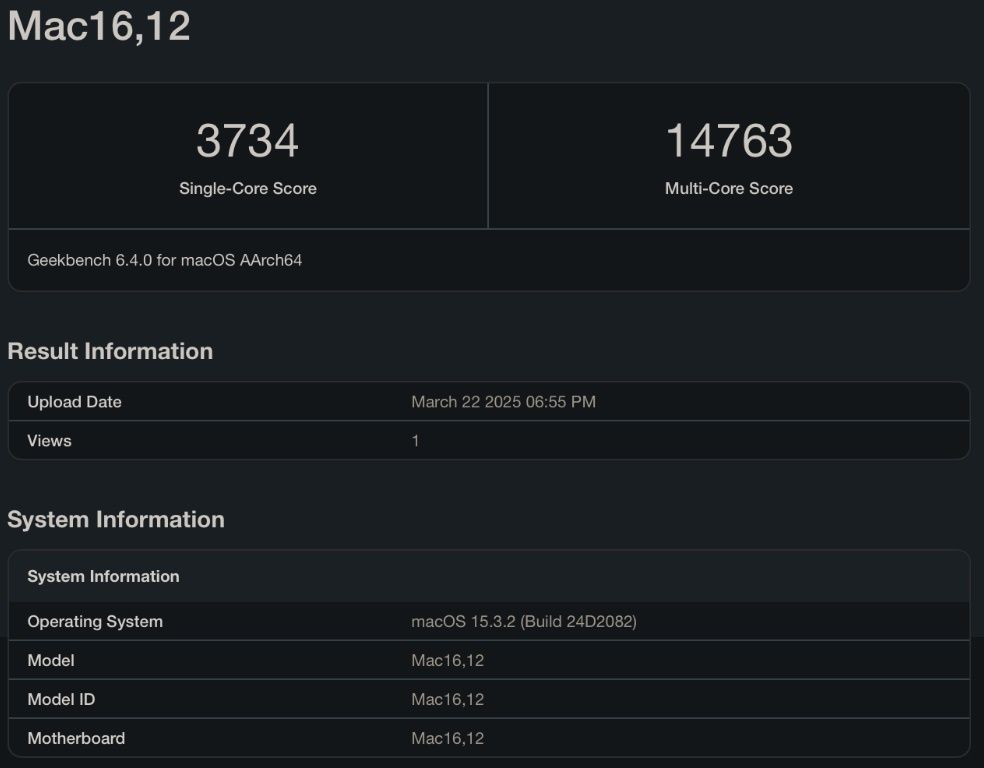Select the Views count value 1

pos(415,441)
